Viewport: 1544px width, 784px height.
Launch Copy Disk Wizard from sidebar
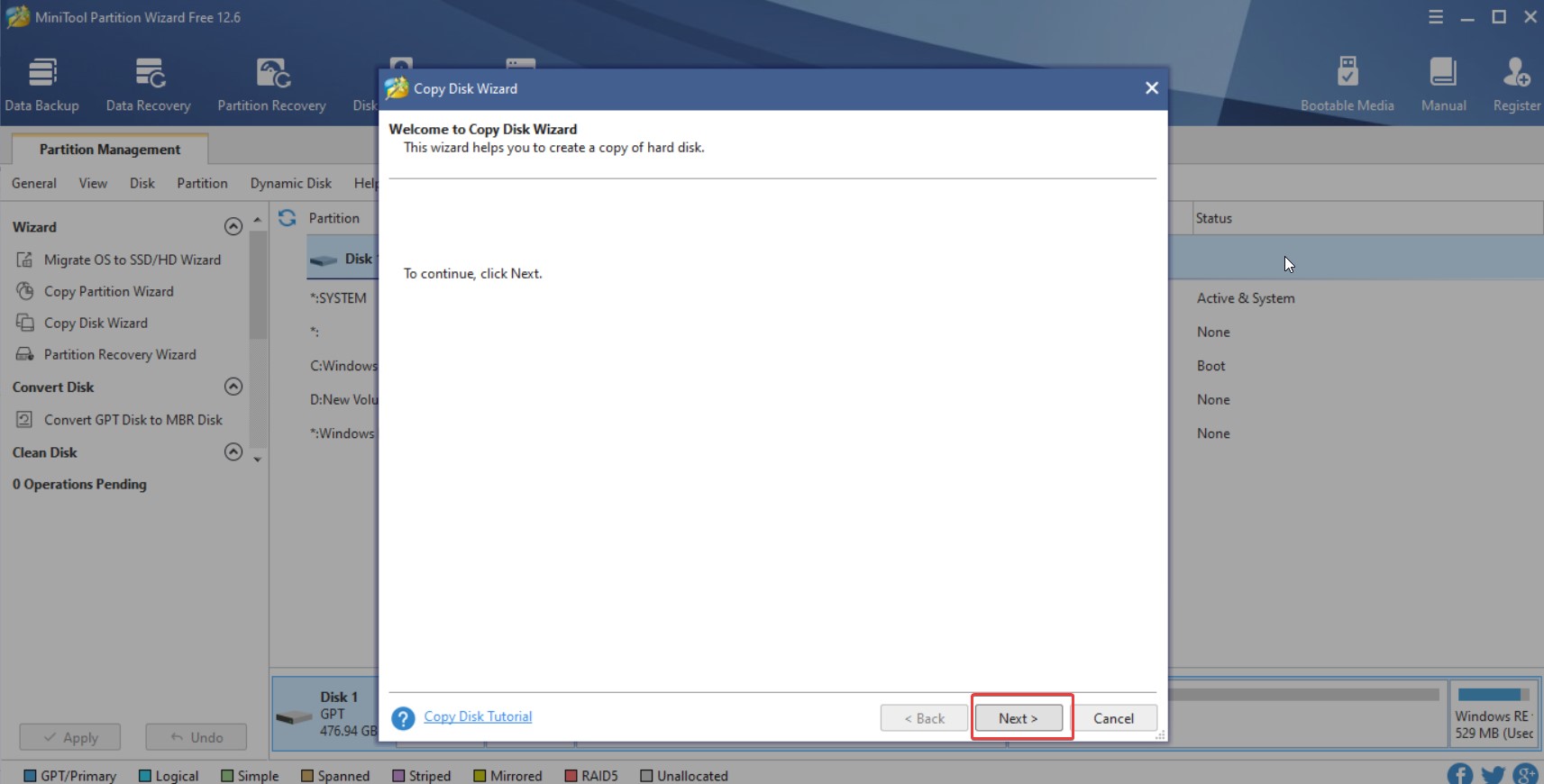pyautogui.click(x=83, y=323)
